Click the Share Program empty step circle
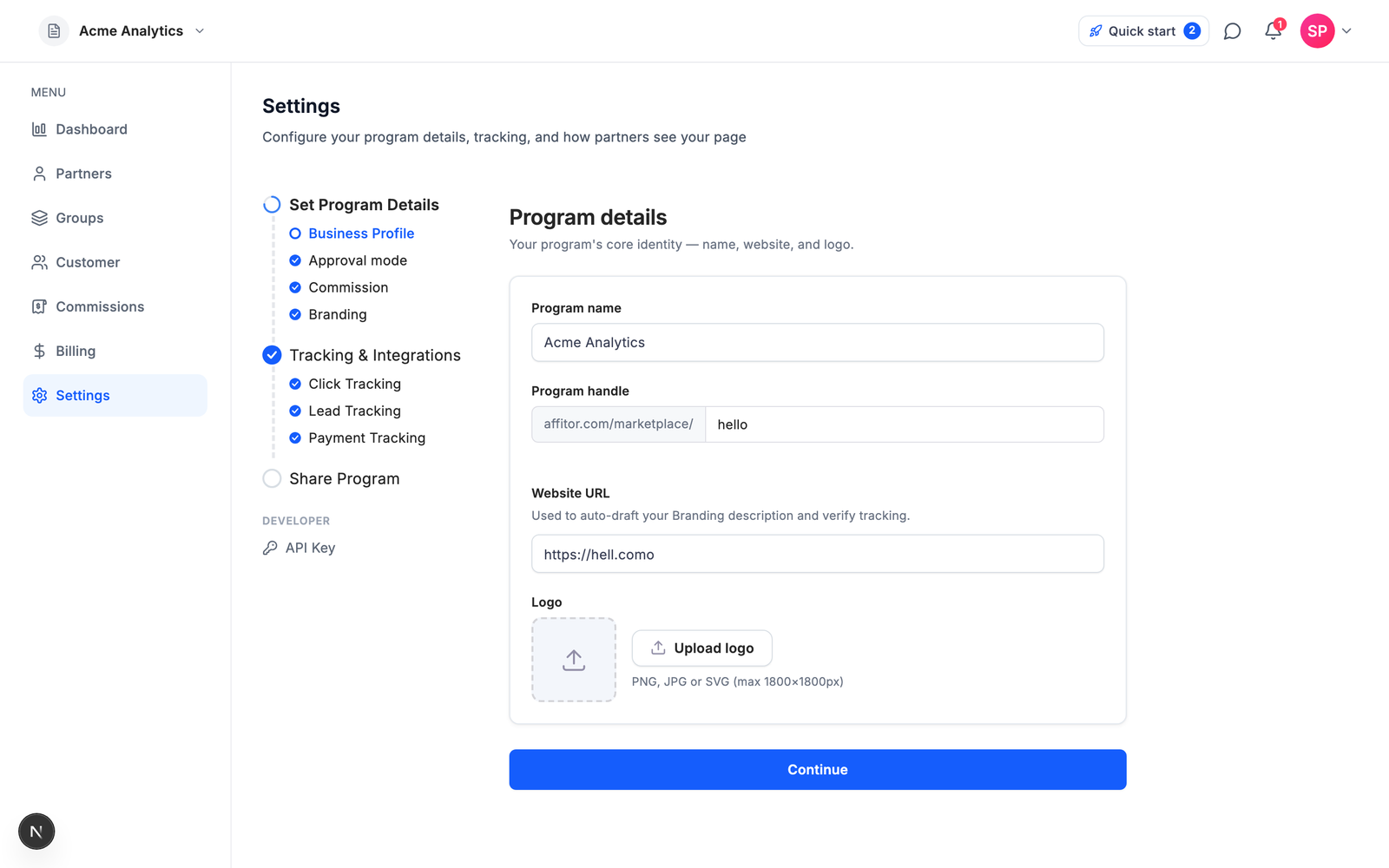This screenshot has width=1389, height=868. [272, 478]
